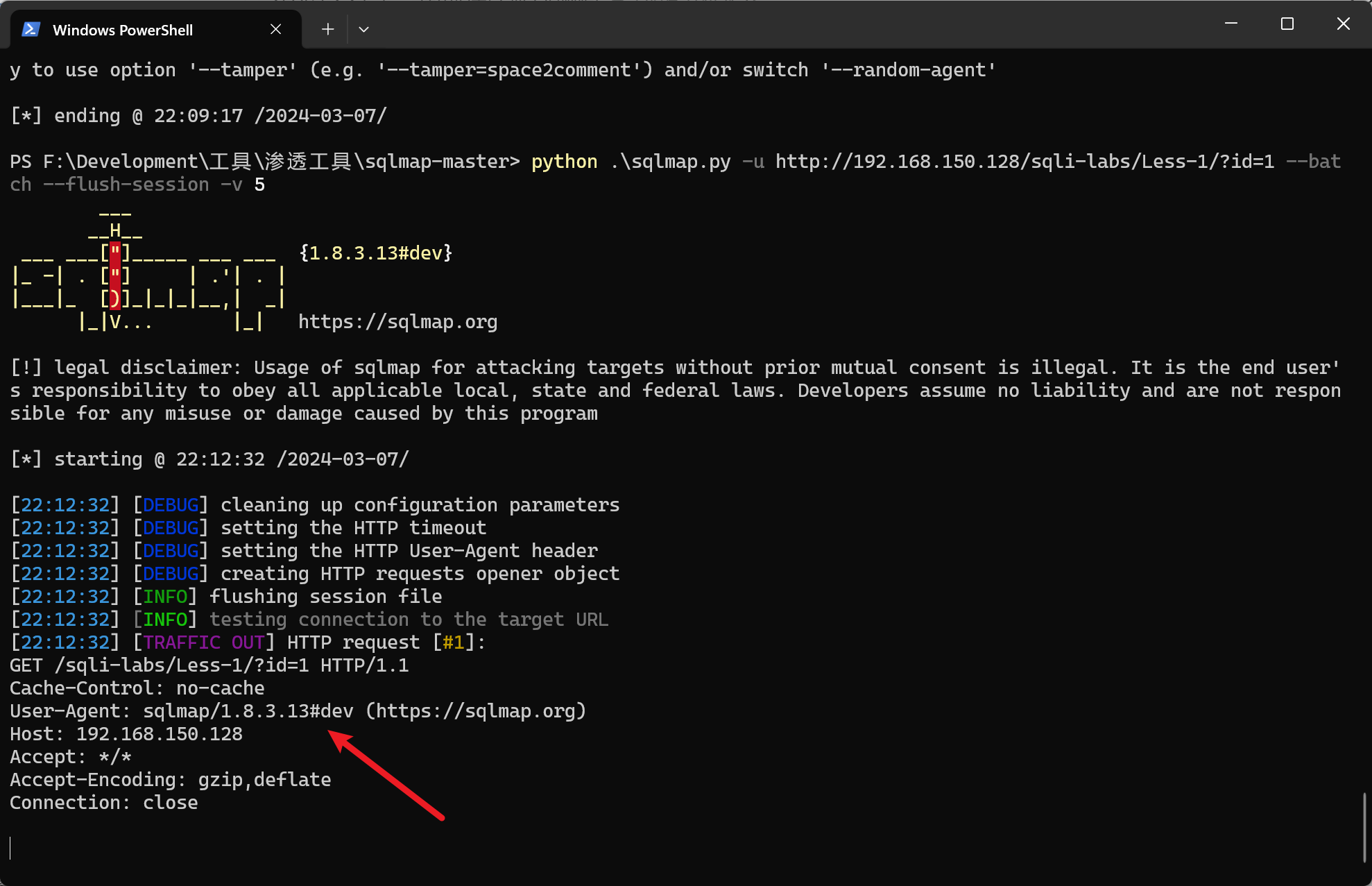Screen dimensions: 1372x886
Task: Click the blinking cursor line at bottom
Action: tap(11, 849)
